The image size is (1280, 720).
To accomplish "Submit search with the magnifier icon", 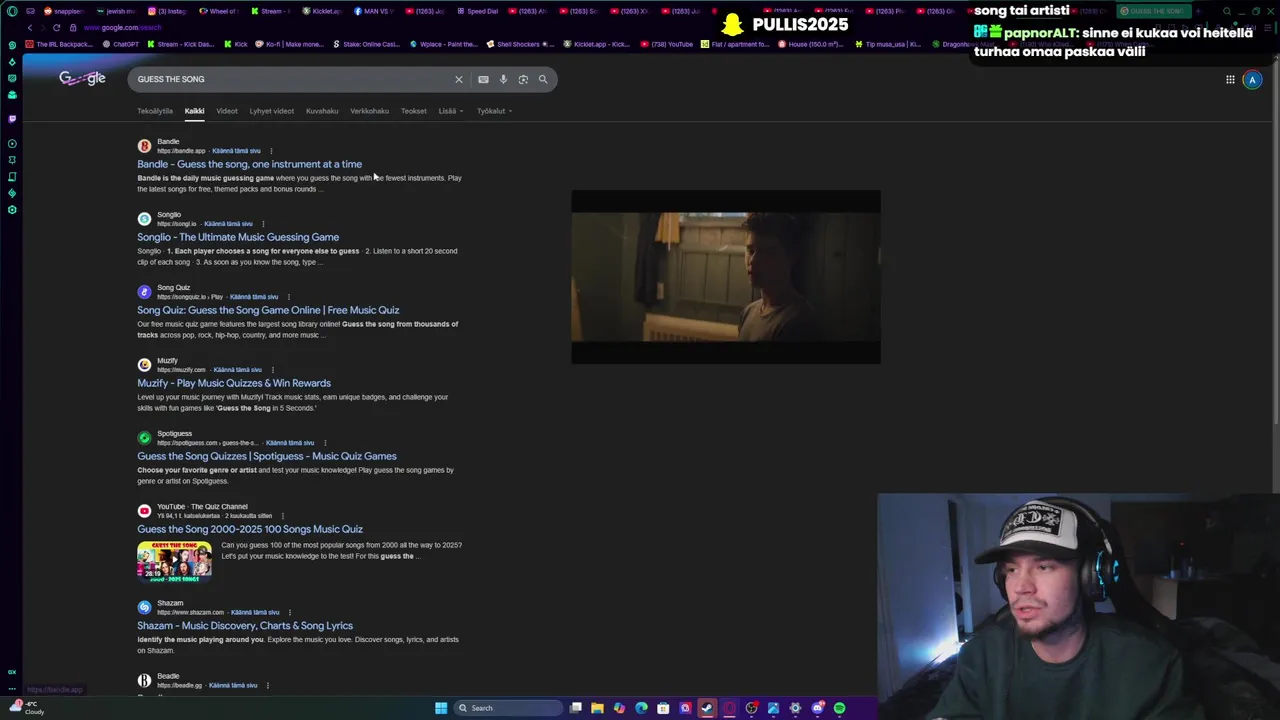I will click(543, 79).
